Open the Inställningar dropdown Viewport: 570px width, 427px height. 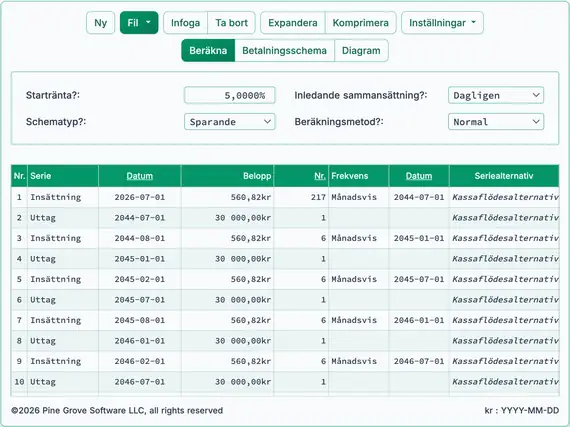(442, 23)
